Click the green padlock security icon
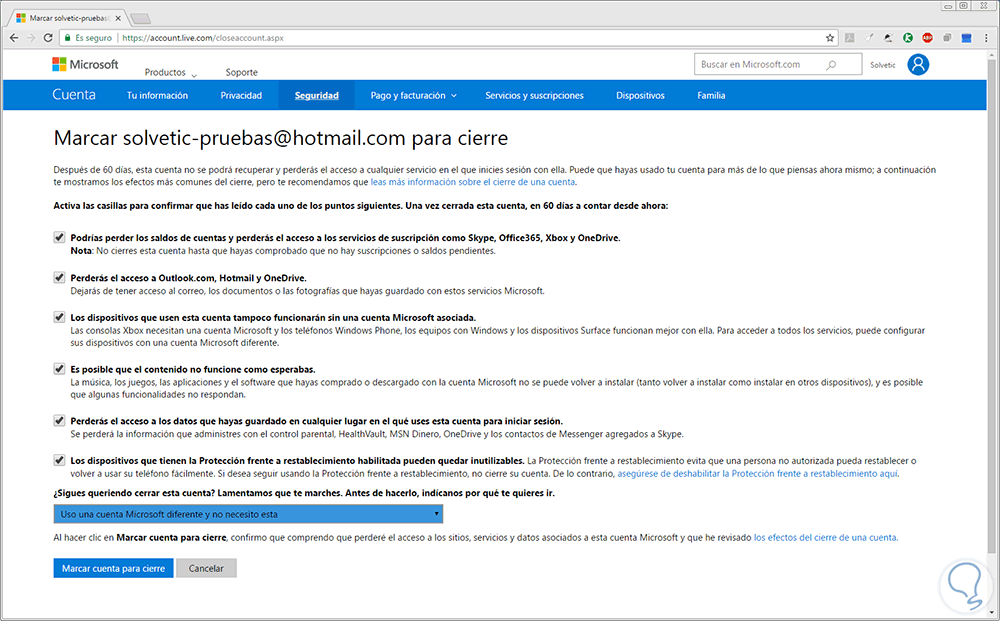The image size is (1000, 621). pos(68,38)
